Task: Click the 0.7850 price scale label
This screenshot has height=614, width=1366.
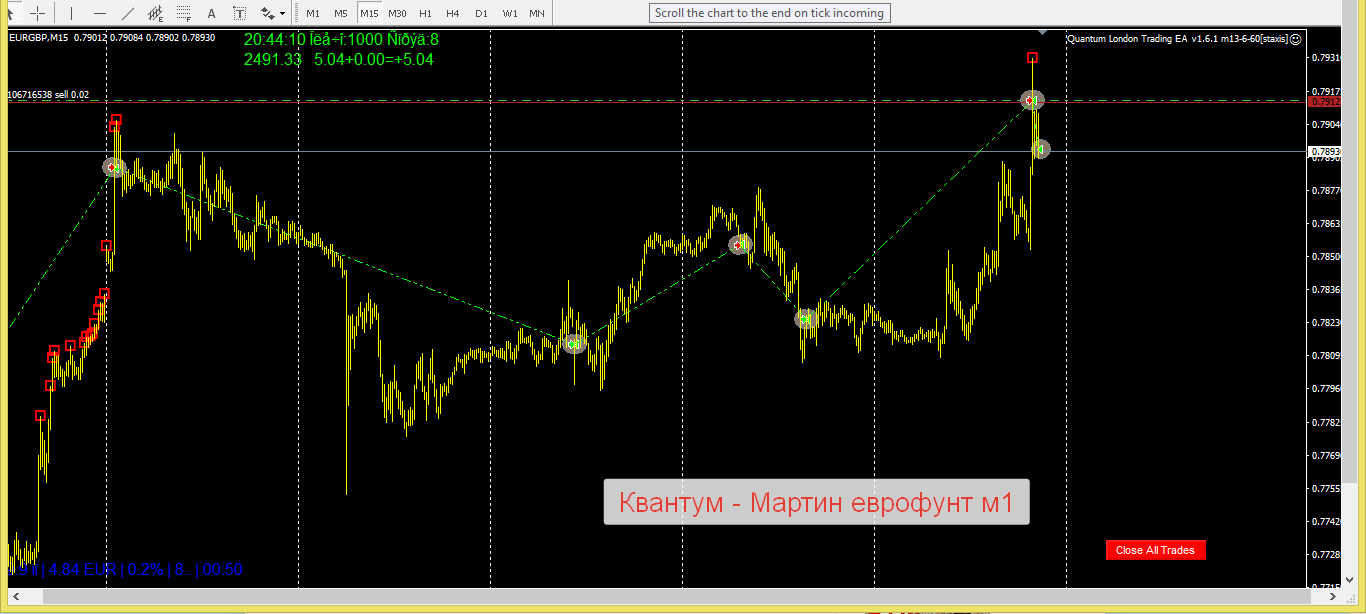Action: 1326,256
